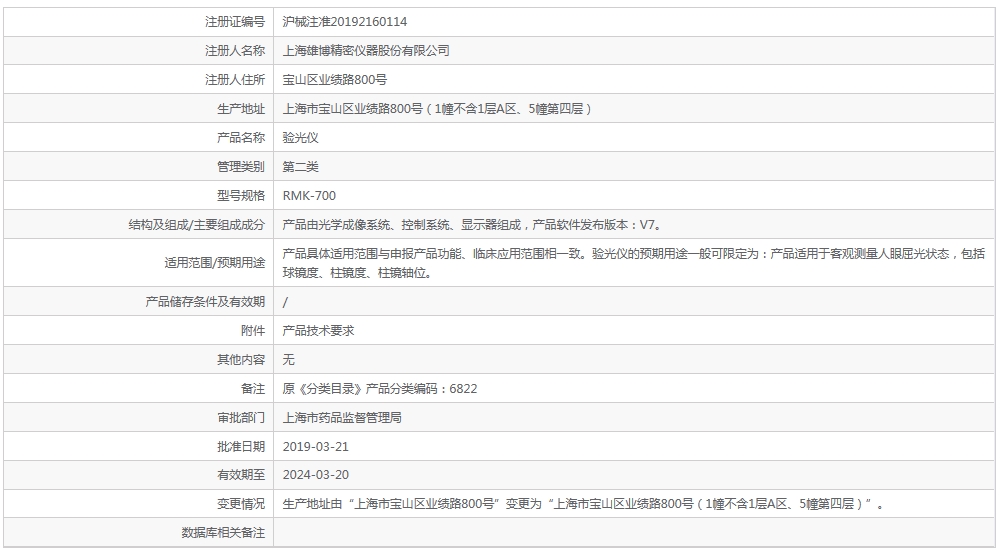
Task: Select approval department 上海市药品监督管理局
Action: click(x=342, y=418)
